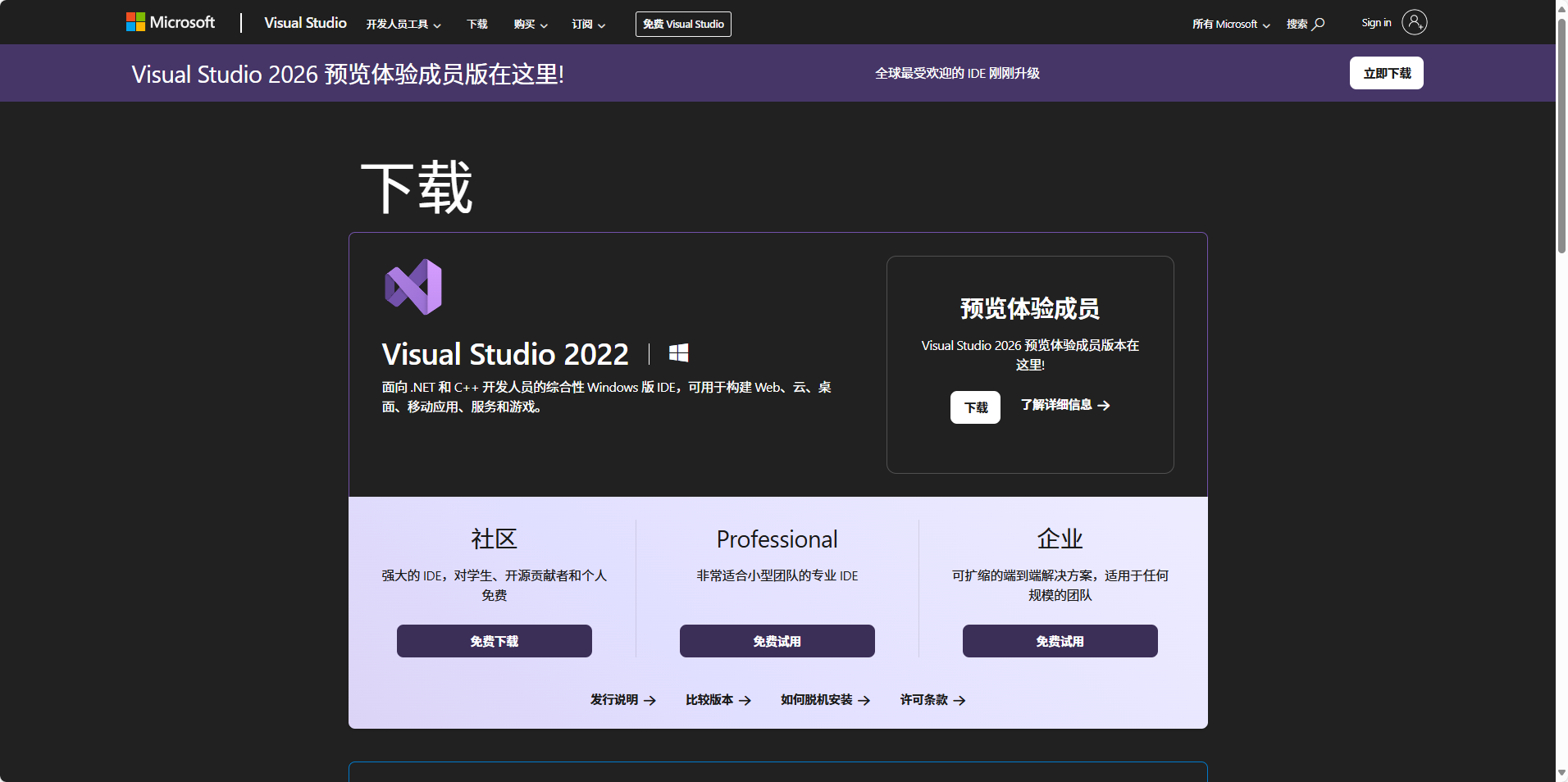Click the arrow beside 发行说明
The image size is (1568, 782).
click(x=650, y=701)
